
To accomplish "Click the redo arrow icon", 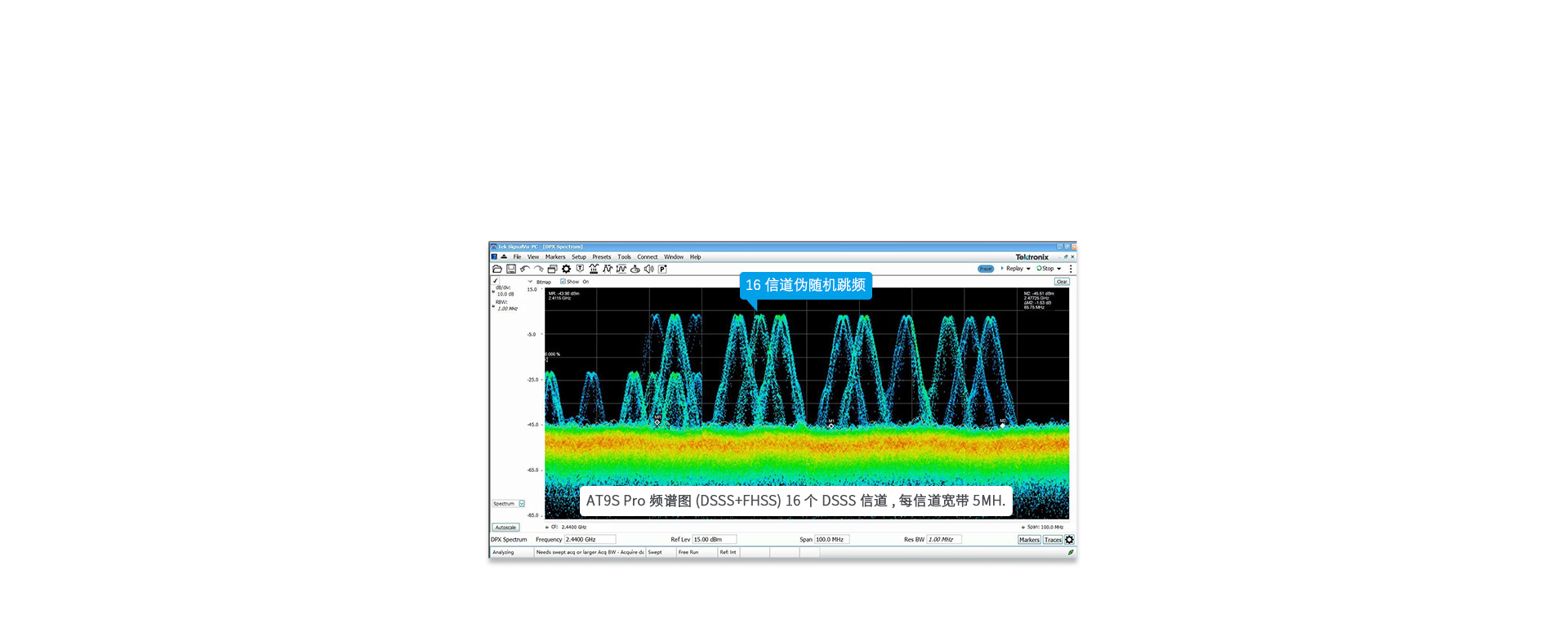I will tap(538, 269).
